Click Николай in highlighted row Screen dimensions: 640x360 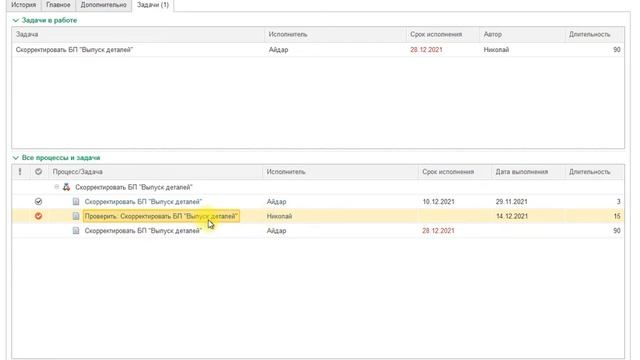click(x=279, y=216)
